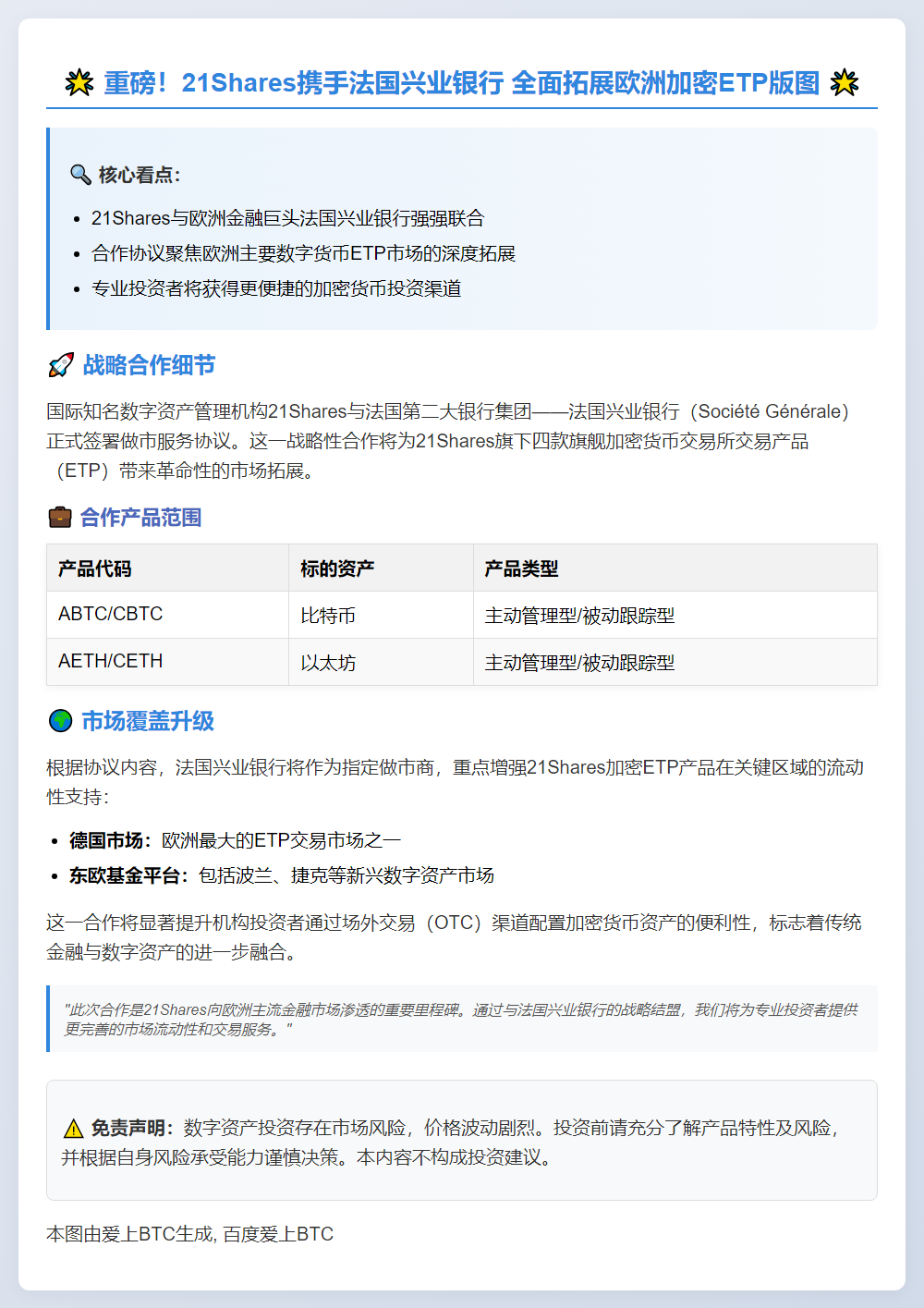Click the rocket icon next to 战略合作细节

click(60, 365)
